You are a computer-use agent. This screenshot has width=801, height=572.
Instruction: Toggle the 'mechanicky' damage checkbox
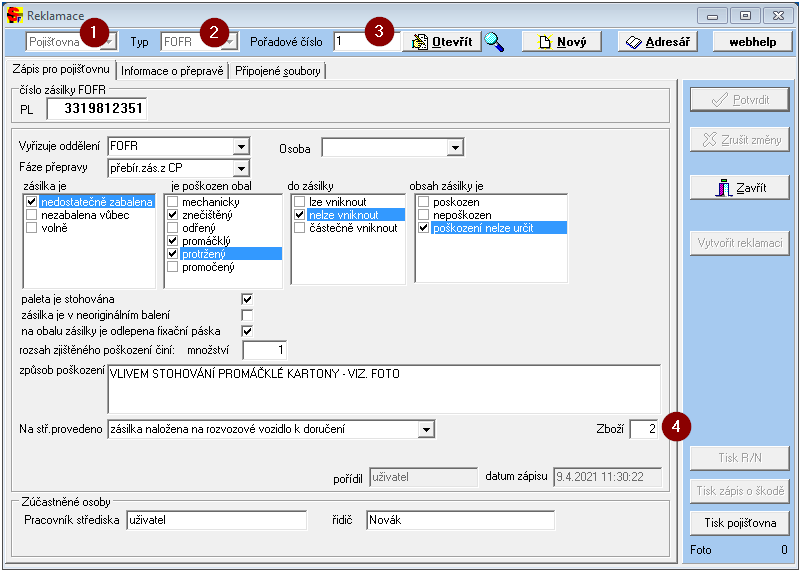pos(173,202)
